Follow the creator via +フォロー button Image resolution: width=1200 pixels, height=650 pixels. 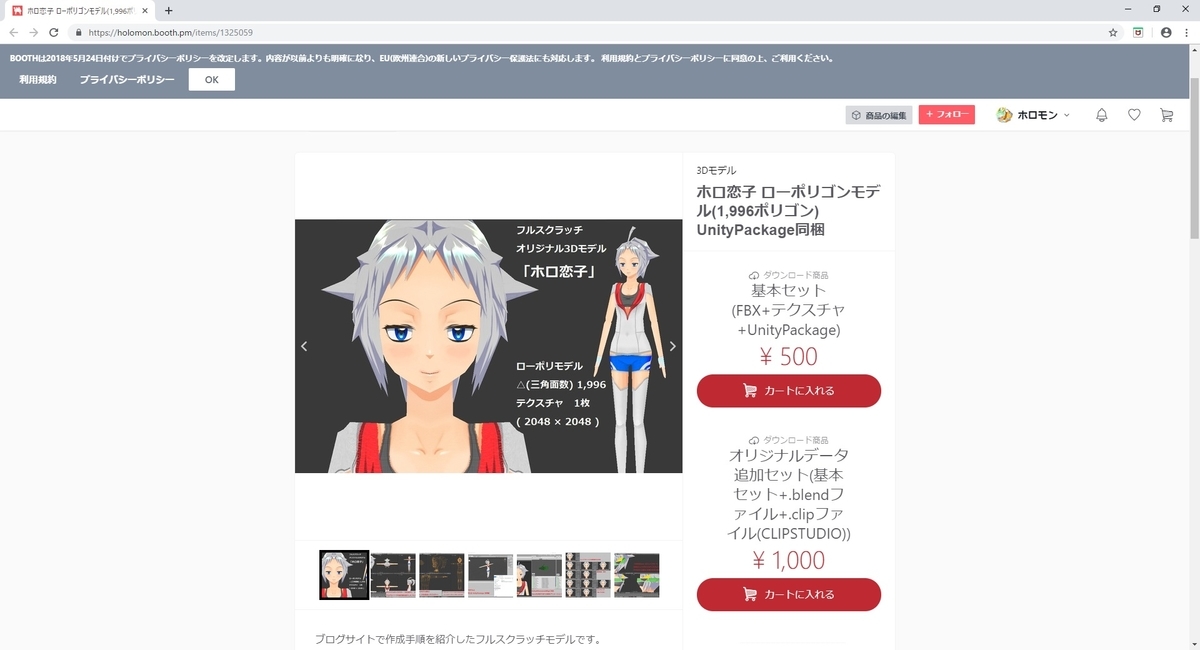[x=946, y=114]
